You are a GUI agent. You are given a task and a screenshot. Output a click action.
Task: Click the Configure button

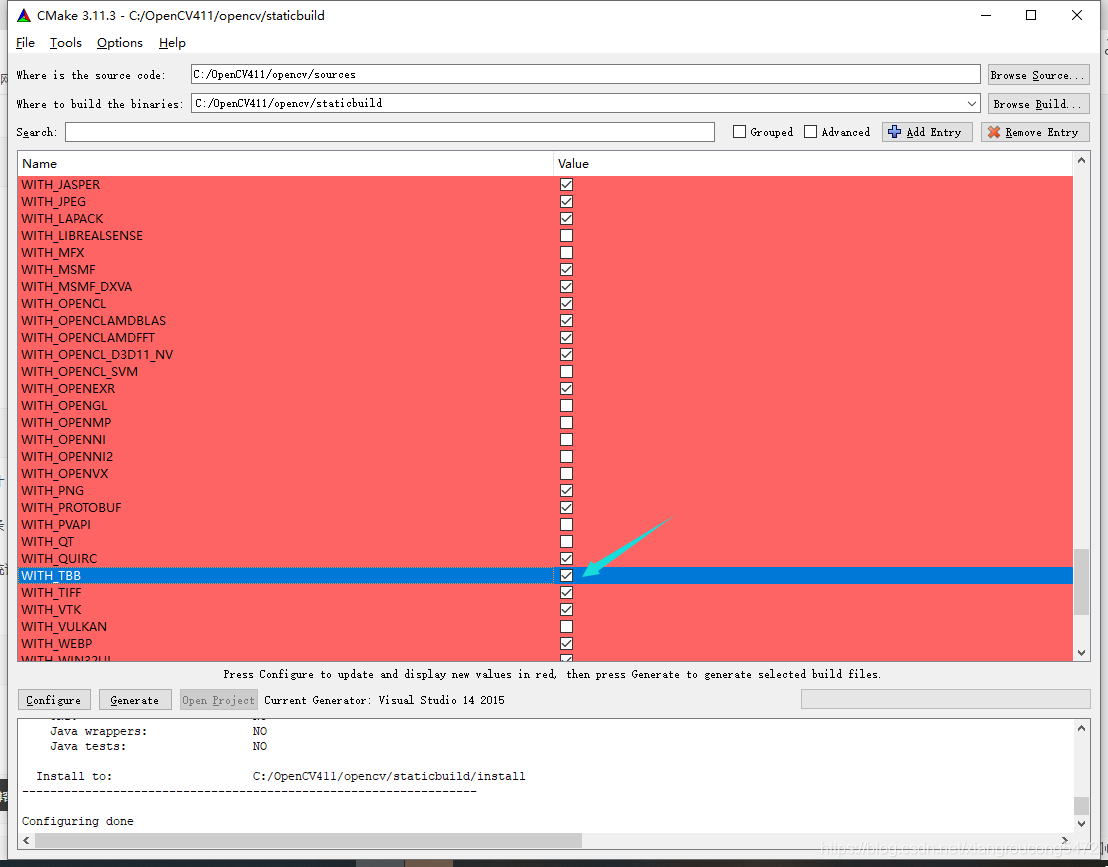pos(54,700)
